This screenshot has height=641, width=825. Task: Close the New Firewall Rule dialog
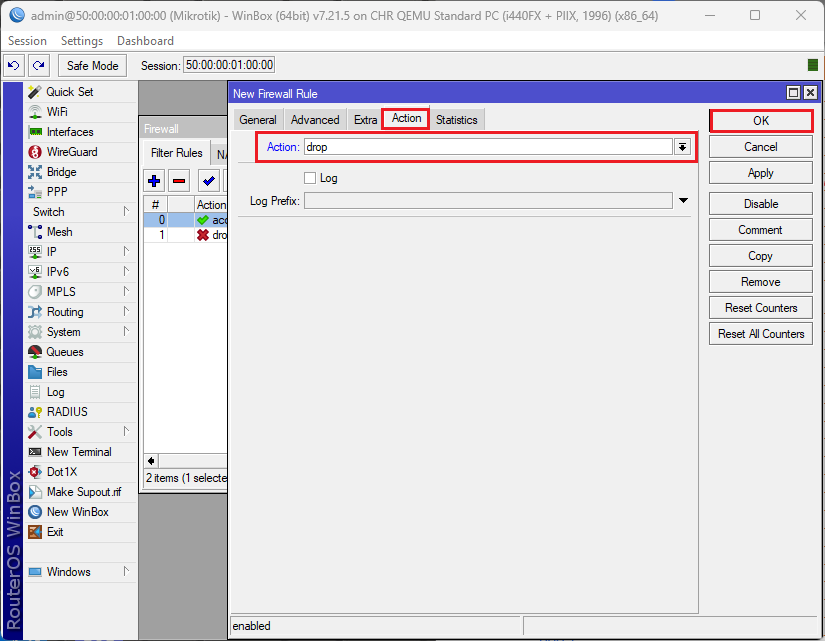click(811, 93)
